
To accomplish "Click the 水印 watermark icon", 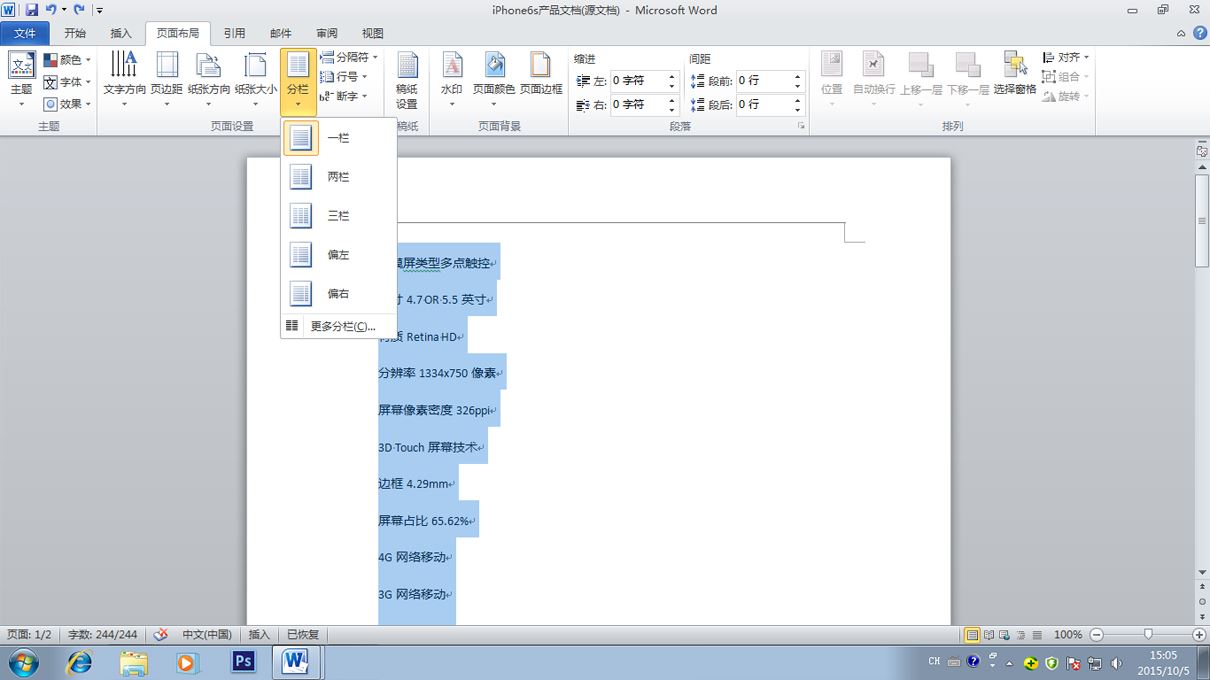I will coord(452,65).
